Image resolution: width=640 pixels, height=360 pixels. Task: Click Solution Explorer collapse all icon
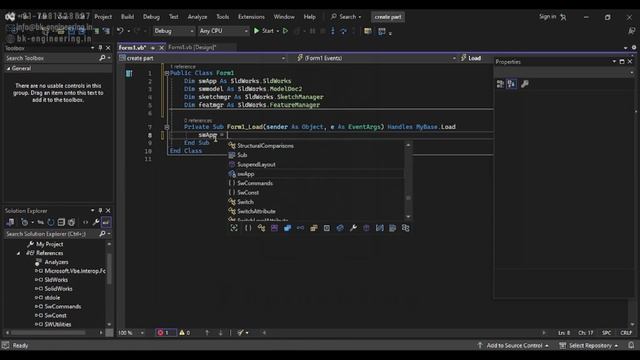pos(61,222)
